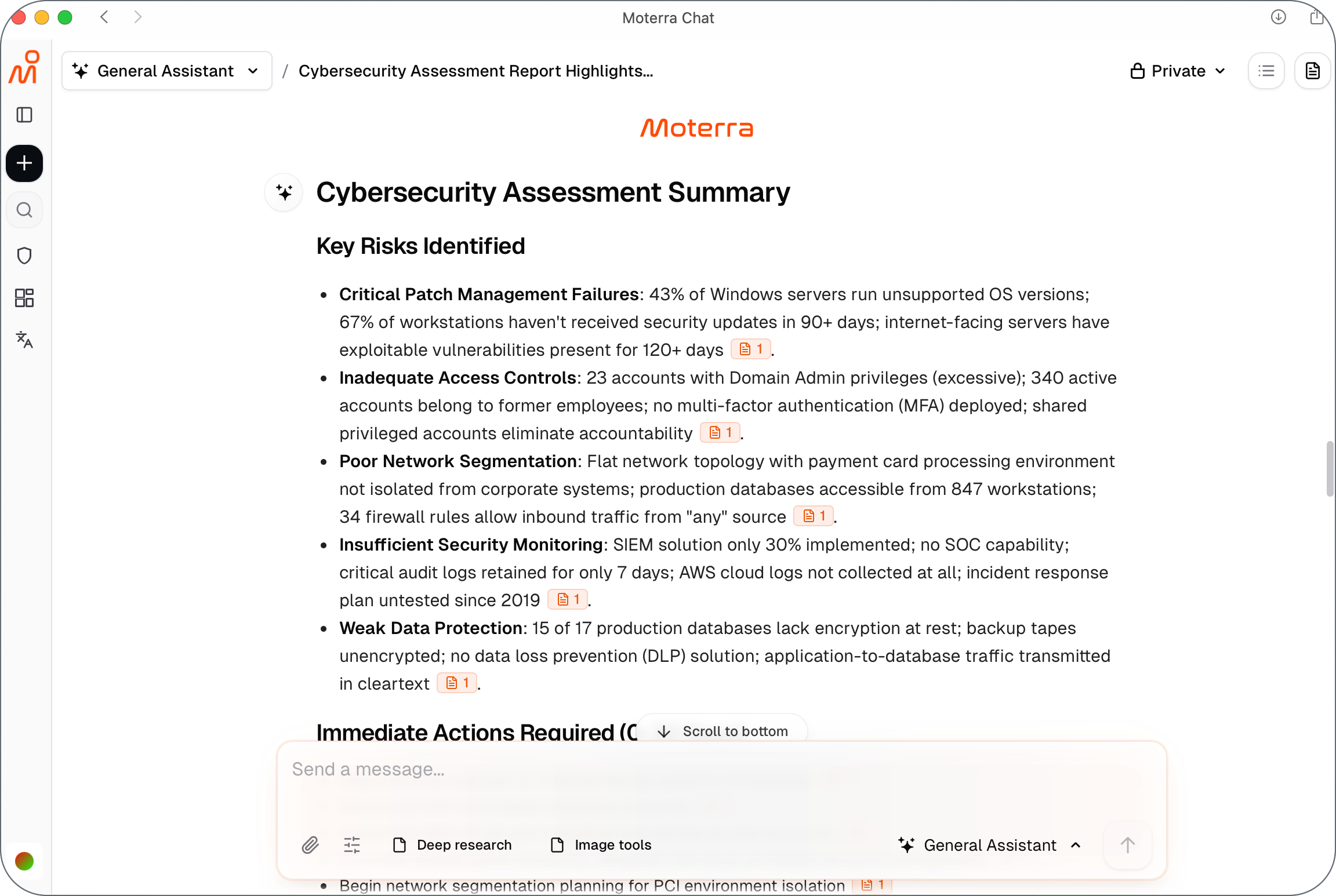Open the shield icon in sidebar
The width and height of the screenshot is (1336, 896).
tap(24, 256)
